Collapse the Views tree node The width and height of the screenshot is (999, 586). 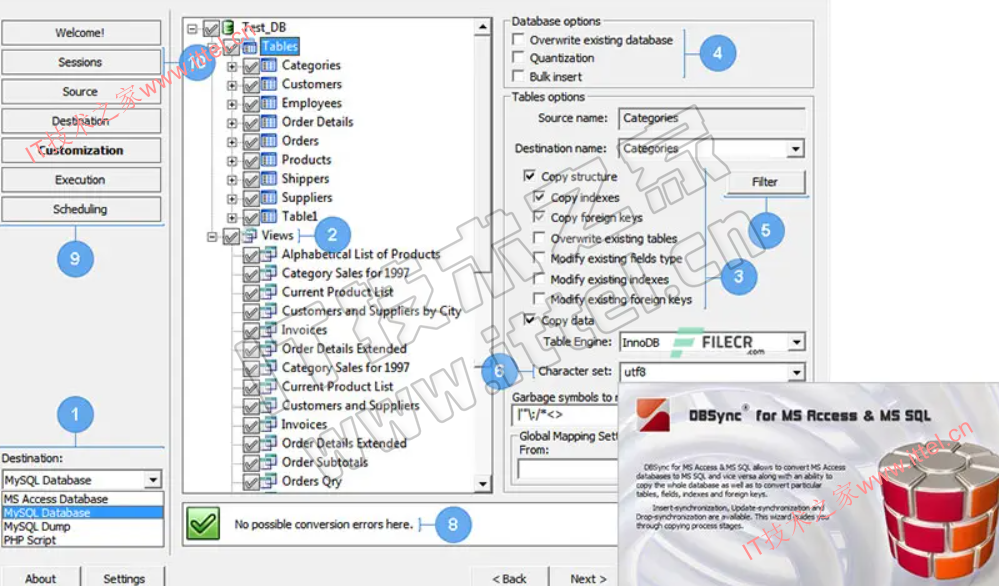[x=212, y=237]
